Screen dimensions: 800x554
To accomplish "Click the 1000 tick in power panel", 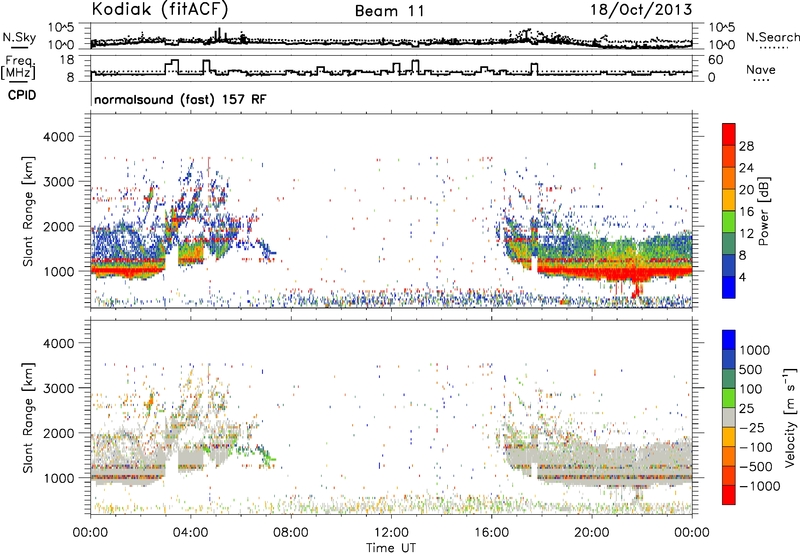I will (x=58, y=271).
